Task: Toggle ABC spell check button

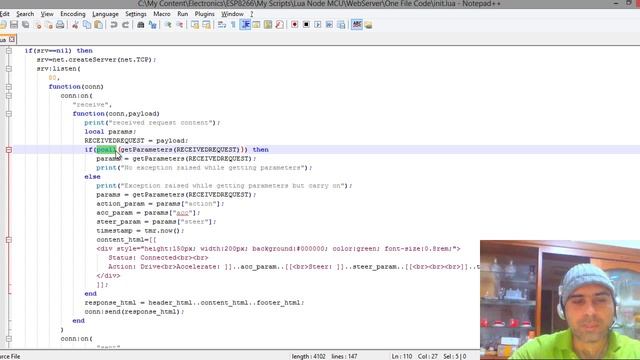Action: click(357, 25)
